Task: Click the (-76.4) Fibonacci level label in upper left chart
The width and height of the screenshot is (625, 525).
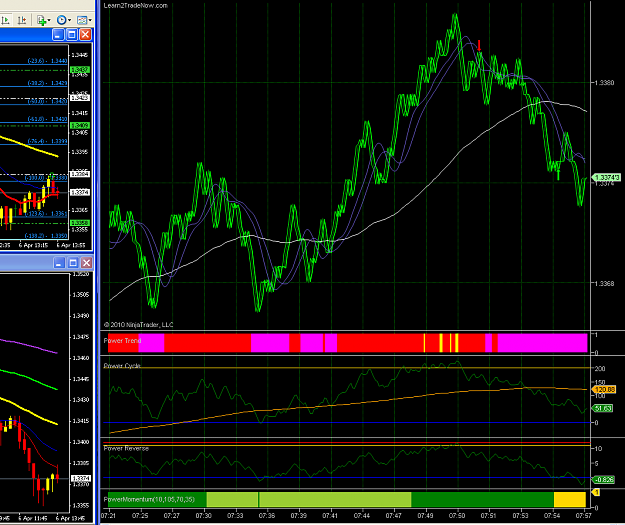Action: [x=47, y=141]
